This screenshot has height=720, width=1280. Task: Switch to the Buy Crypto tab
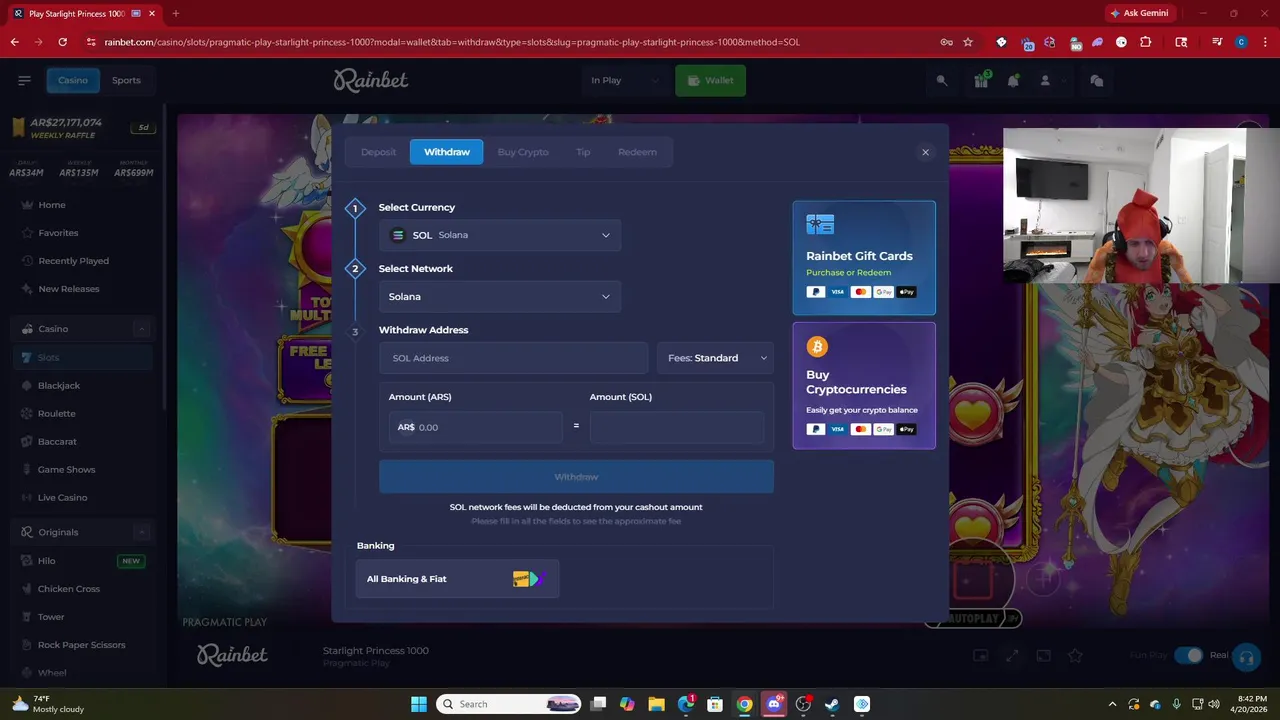pos(523,152)
